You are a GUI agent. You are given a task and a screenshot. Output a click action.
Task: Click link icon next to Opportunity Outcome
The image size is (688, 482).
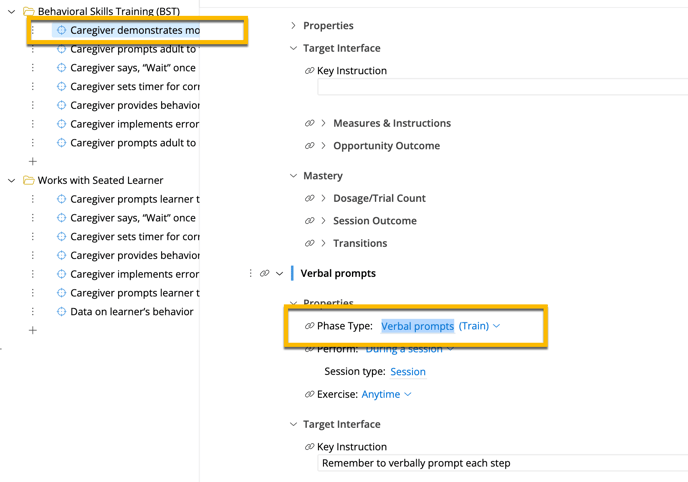(x=309, y=146)
